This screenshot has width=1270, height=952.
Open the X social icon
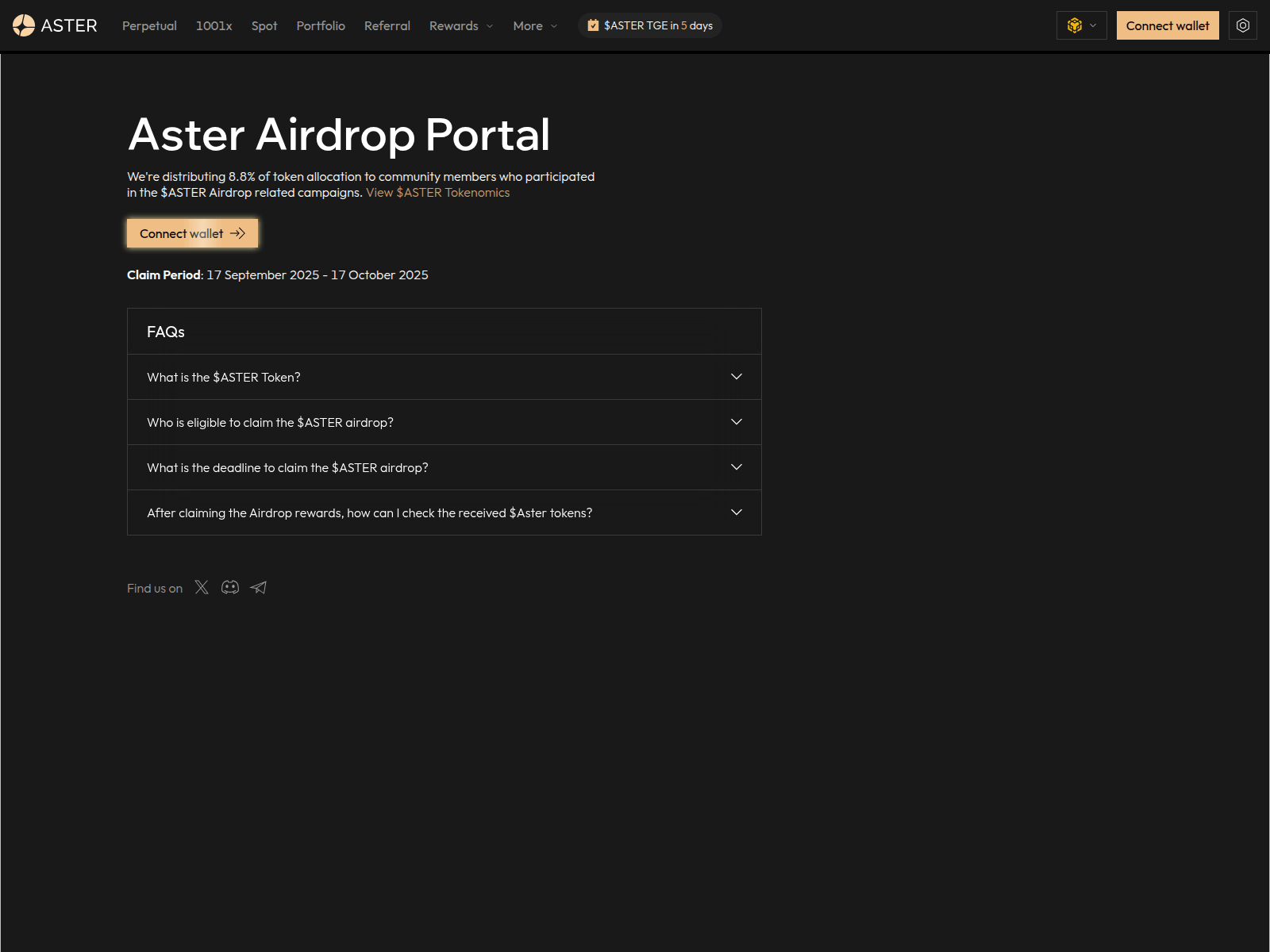pos(201,587)
